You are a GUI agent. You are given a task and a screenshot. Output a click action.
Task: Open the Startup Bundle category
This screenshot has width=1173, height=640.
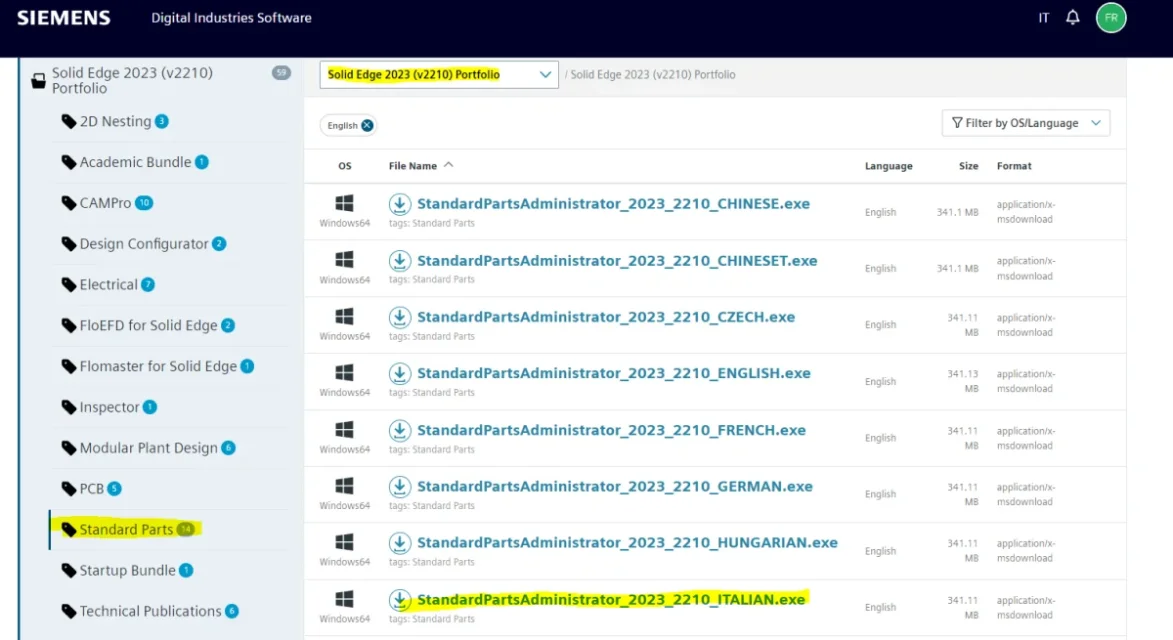127,570
